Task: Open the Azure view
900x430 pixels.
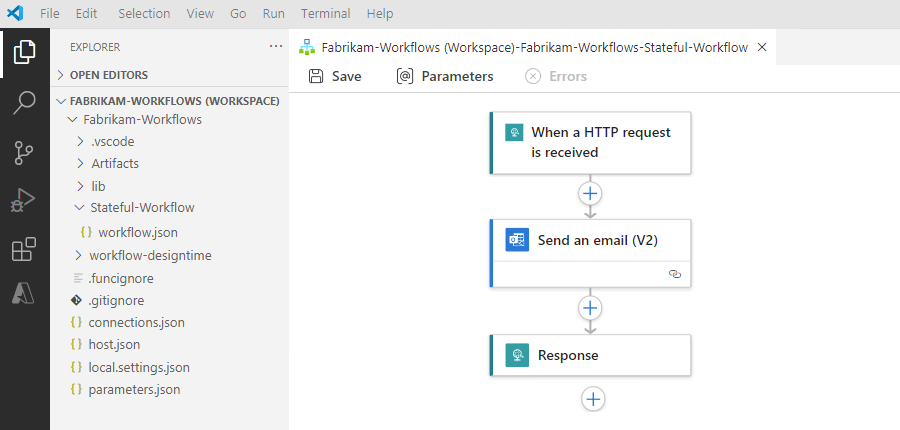Action: [x=24, y=293]
